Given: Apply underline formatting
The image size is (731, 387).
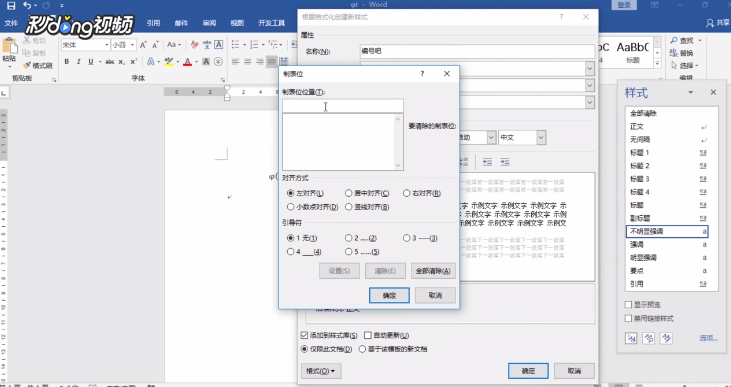Looking at the screenshot, I should [x=90, y=62].
